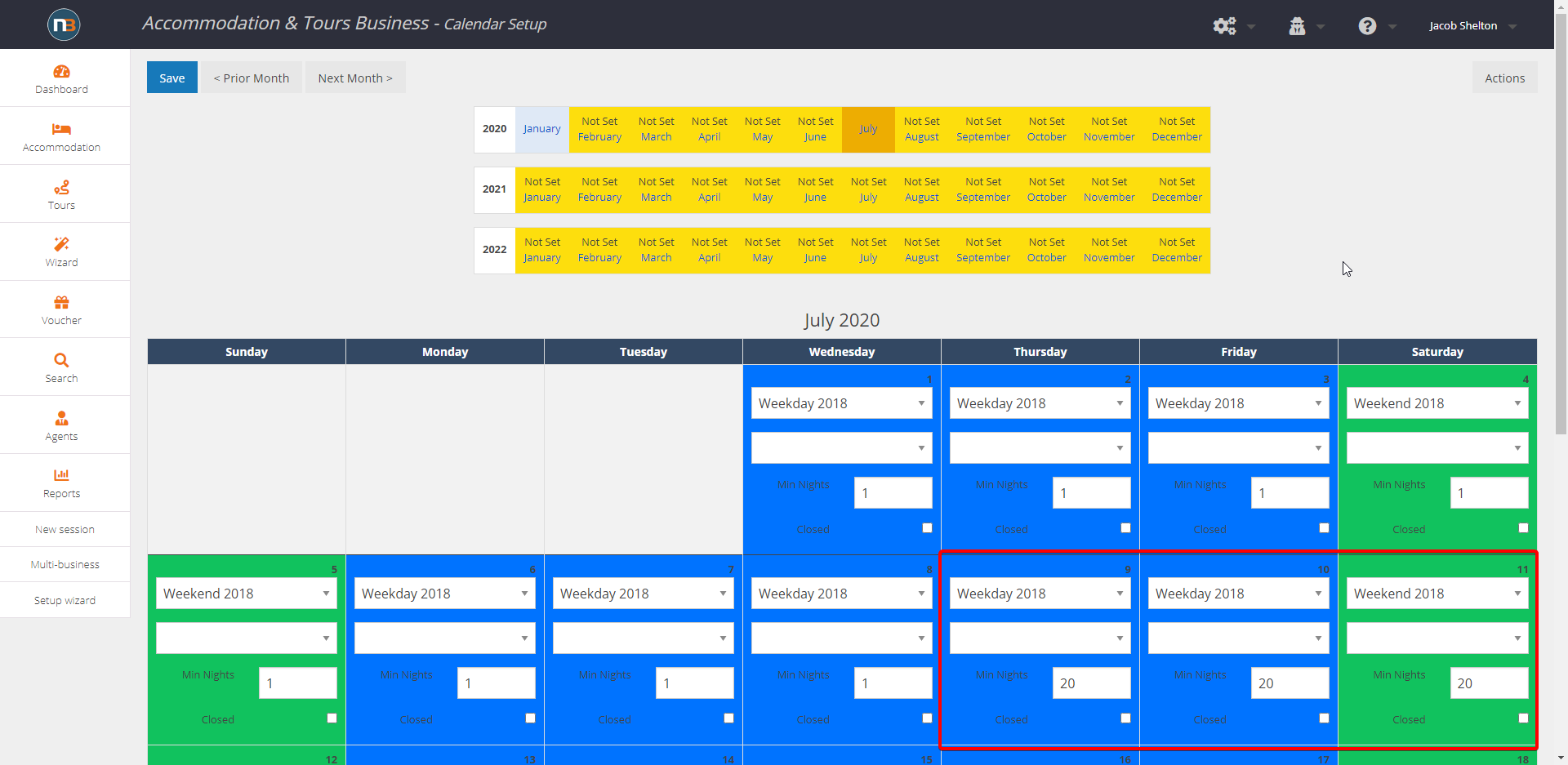This screenshot has height=765, width=1568.
Task: Select Not Set February 2020 month
Action: [599, 129]
